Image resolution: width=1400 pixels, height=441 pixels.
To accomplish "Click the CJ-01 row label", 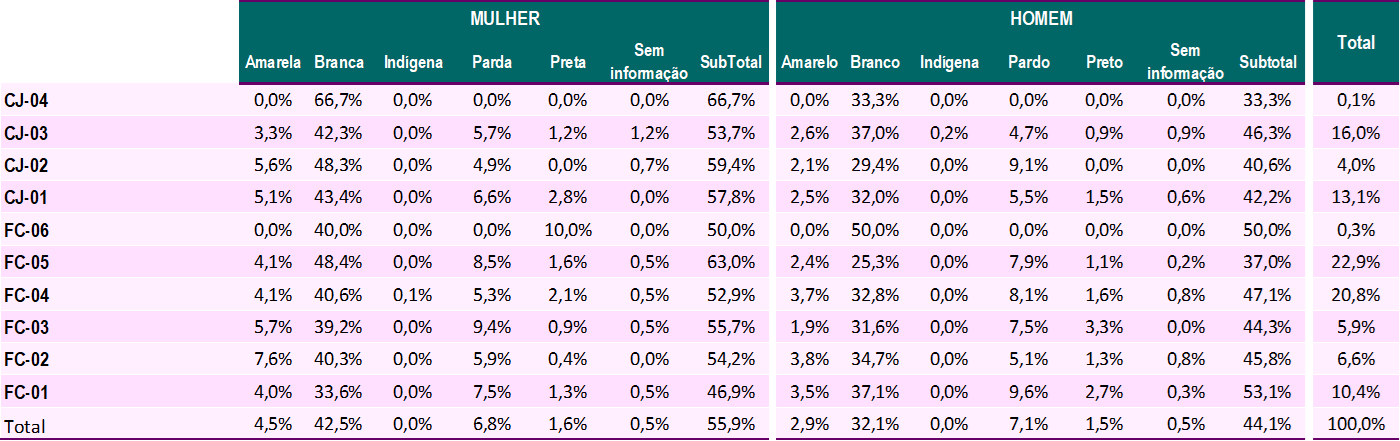I will (27, 198).
